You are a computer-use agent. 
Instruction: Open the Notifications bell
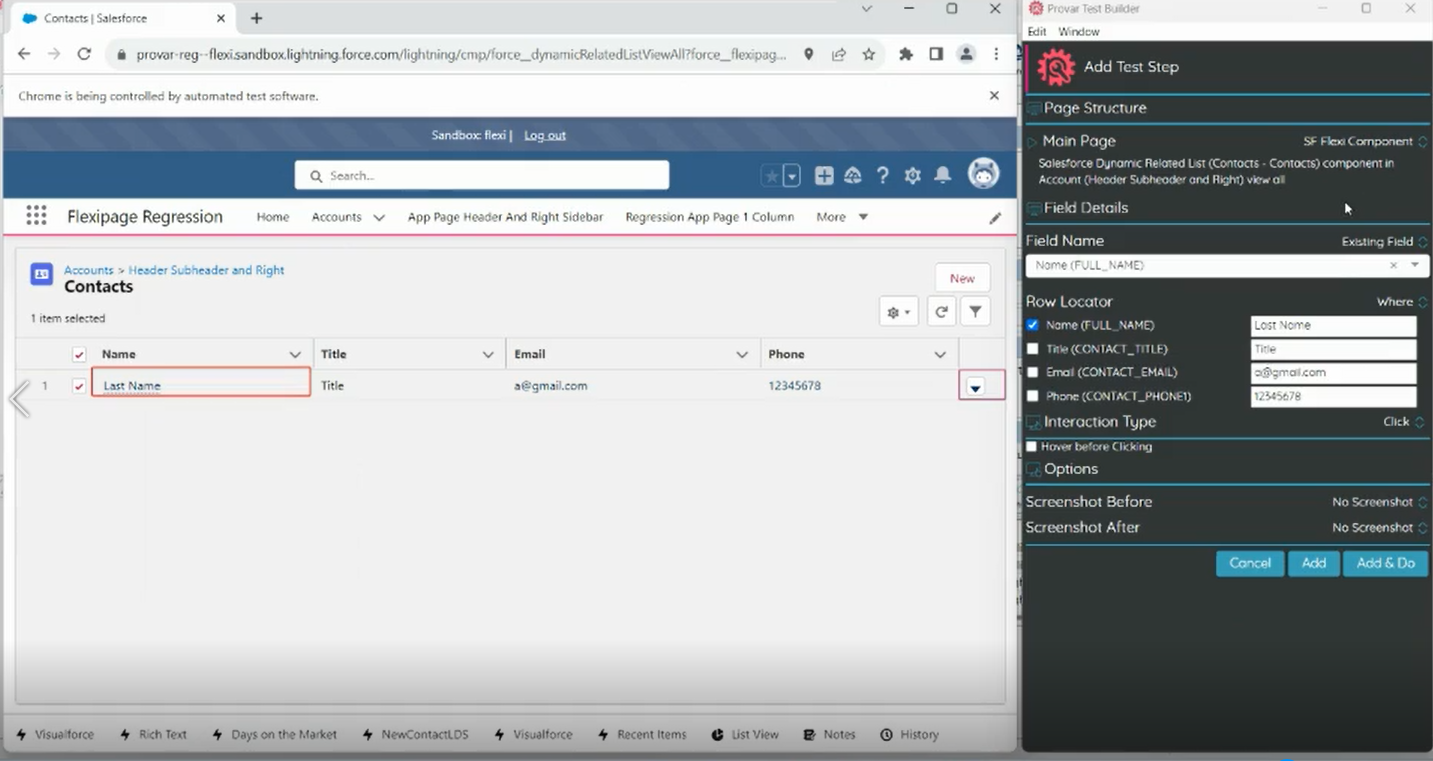click(943, 176)
